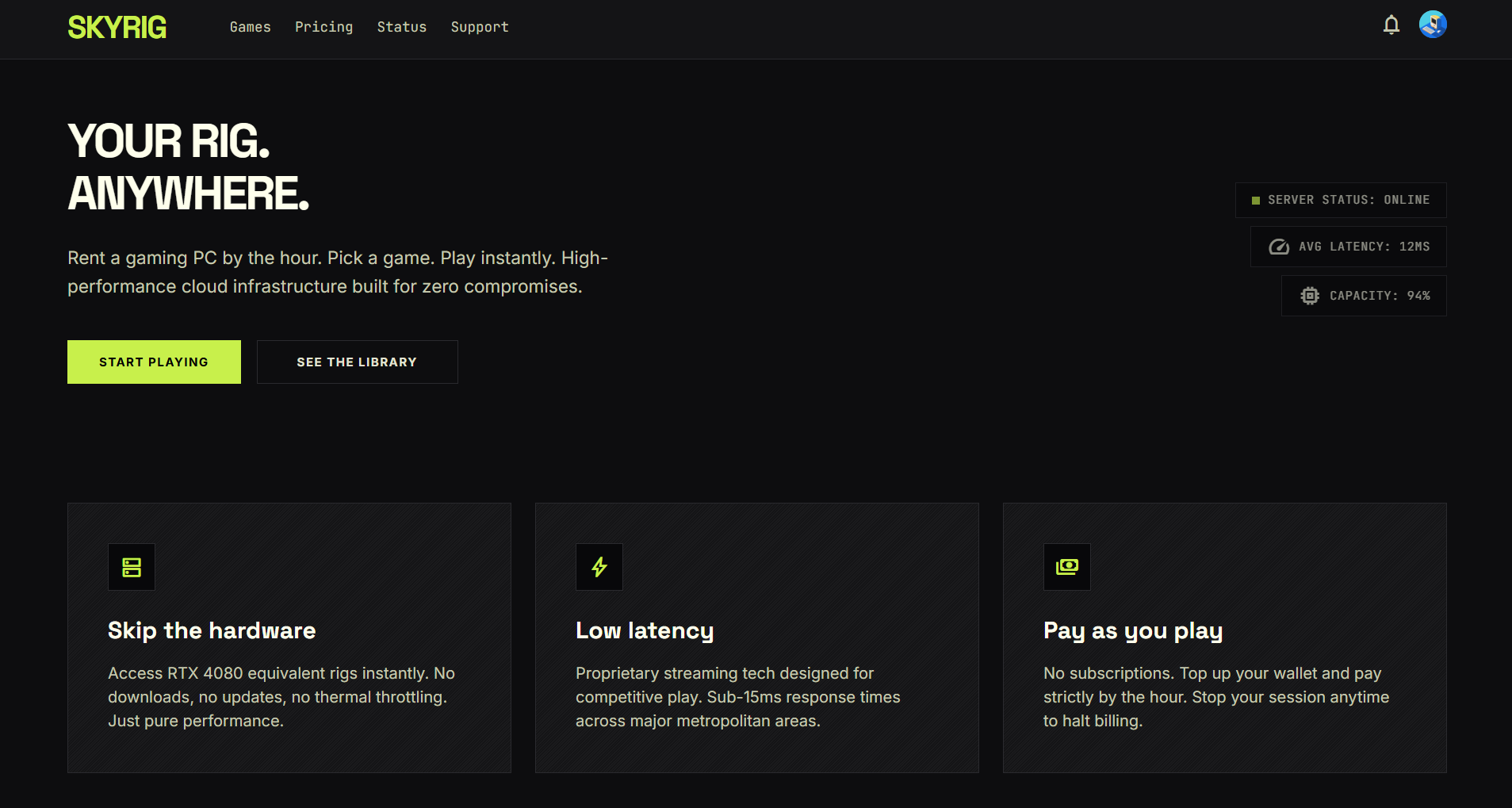Screen dimensions: 1512x808
Task: Click the YOUR RIG. ANYWHERE. headline
Action: click(189, 167)
